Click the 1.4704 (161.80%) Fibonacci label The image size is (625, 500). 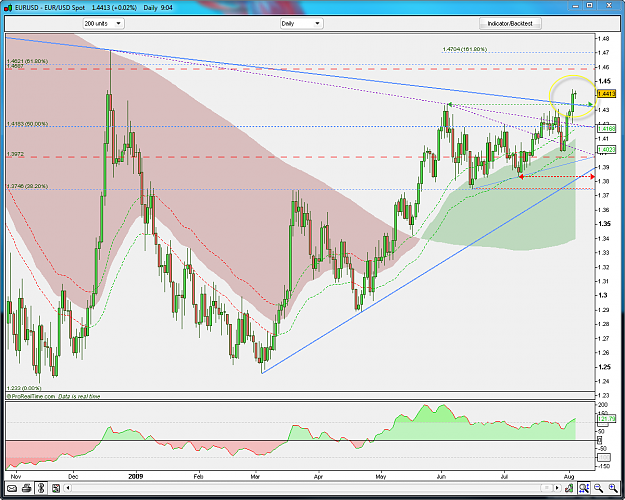(465, 49)
